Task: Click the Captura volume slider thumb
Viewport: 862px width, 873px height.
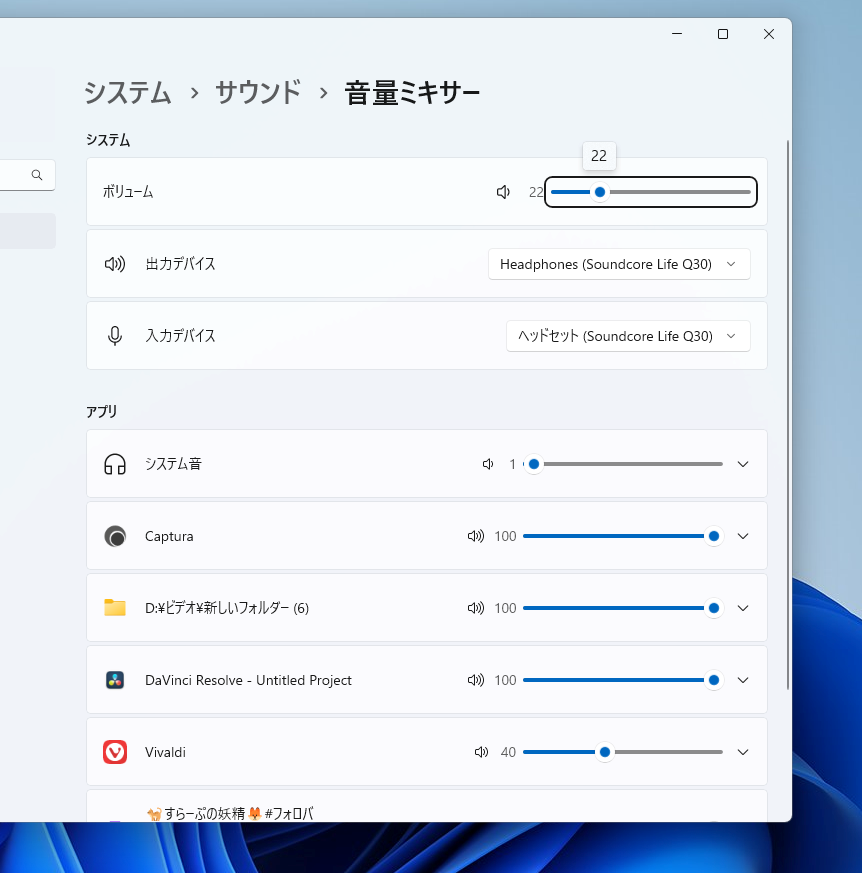Action: click(714, 536)
